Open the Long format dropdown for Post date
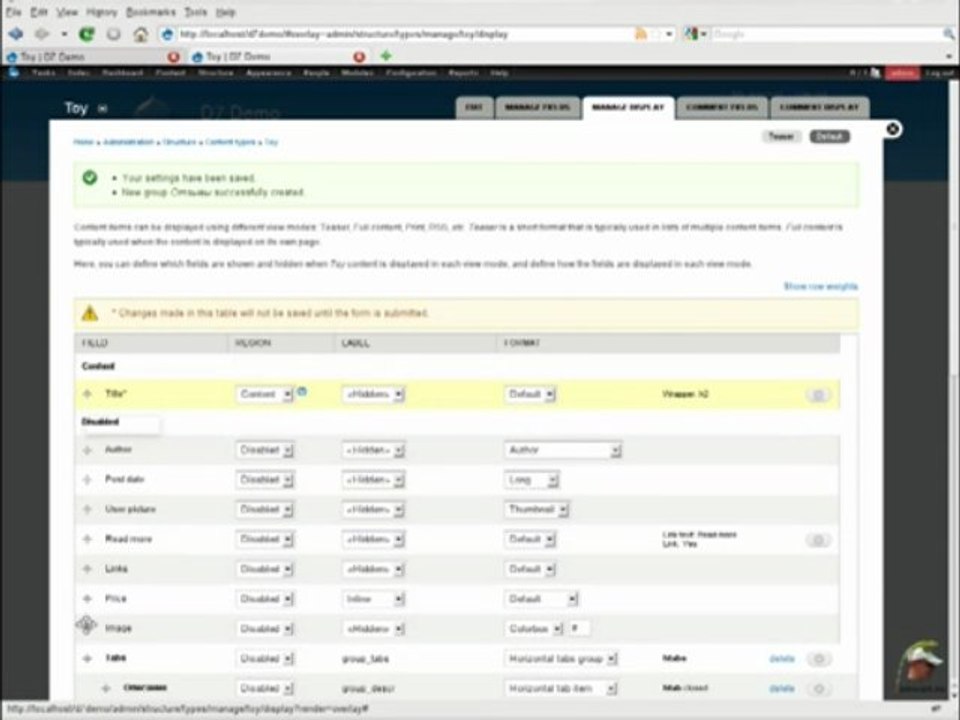960x720 pixels. 531,480
